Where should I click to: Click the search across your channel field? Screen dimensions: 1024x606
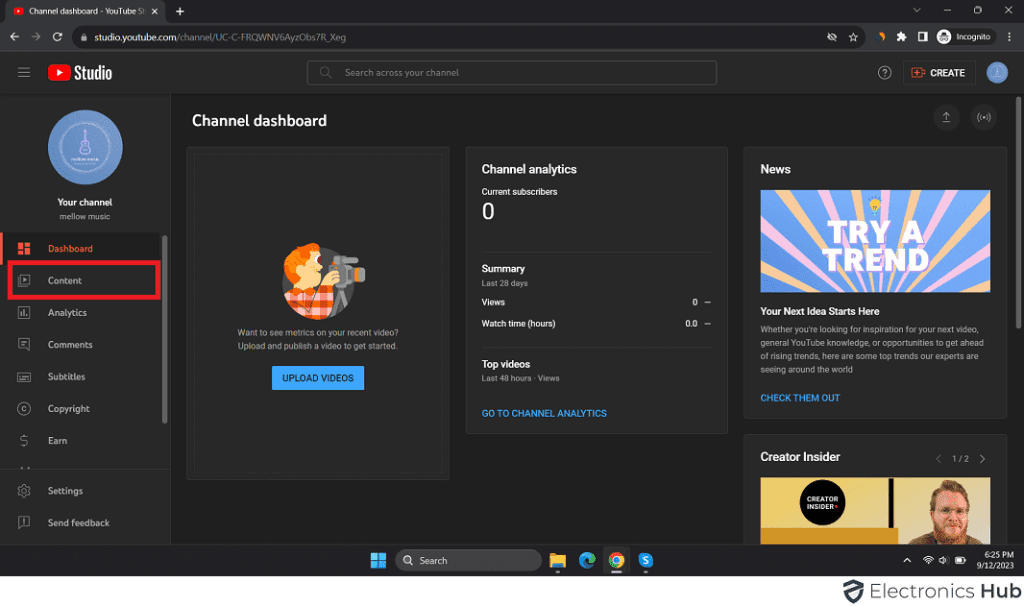(512, 73)
